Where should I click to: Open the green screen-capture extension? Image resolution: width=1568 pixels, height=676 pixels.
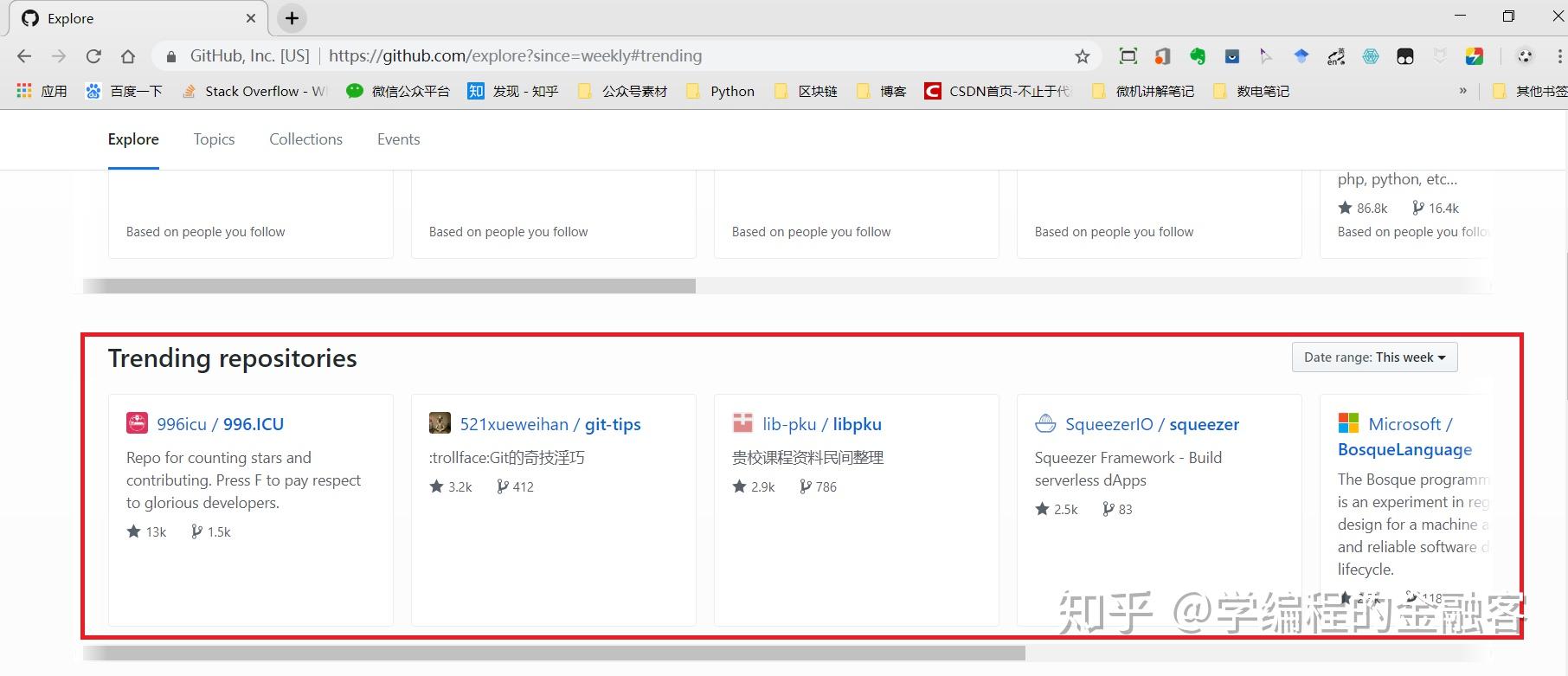coord(1128,56)
